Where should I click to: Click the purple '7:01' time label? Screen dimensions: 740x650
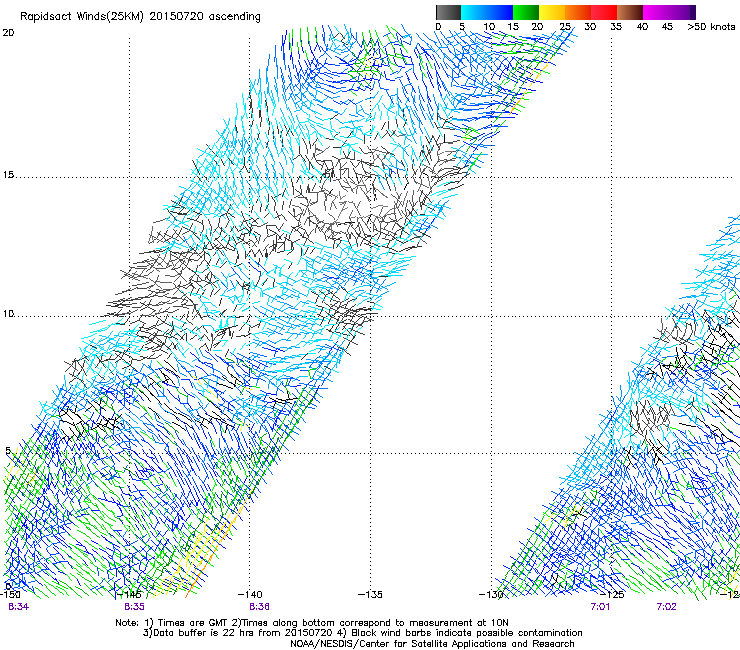click(x=600, y=607)
